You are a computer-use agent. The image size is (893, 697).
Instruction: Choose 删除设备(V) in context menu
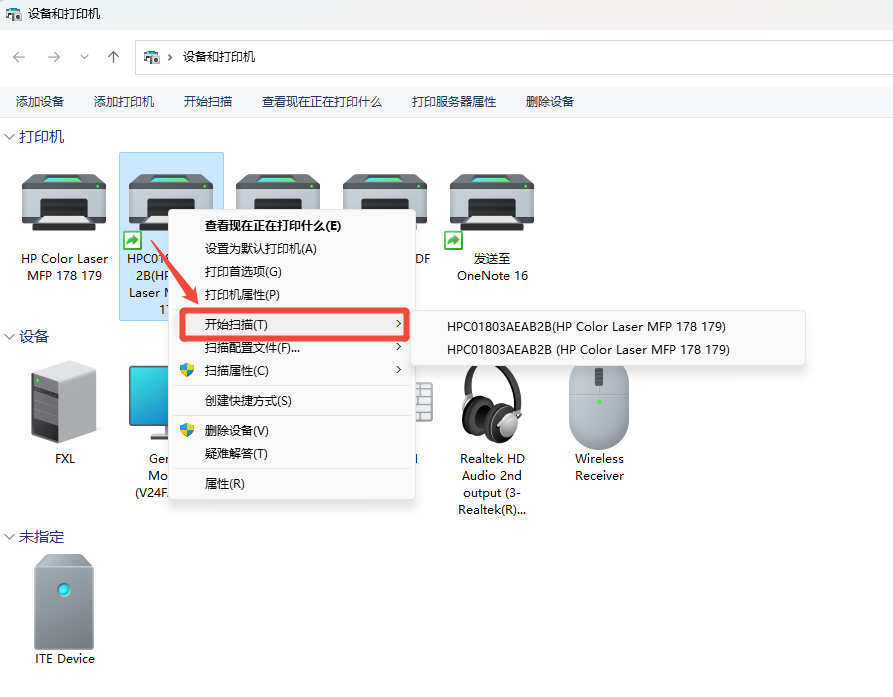click(x=292, y=430)
